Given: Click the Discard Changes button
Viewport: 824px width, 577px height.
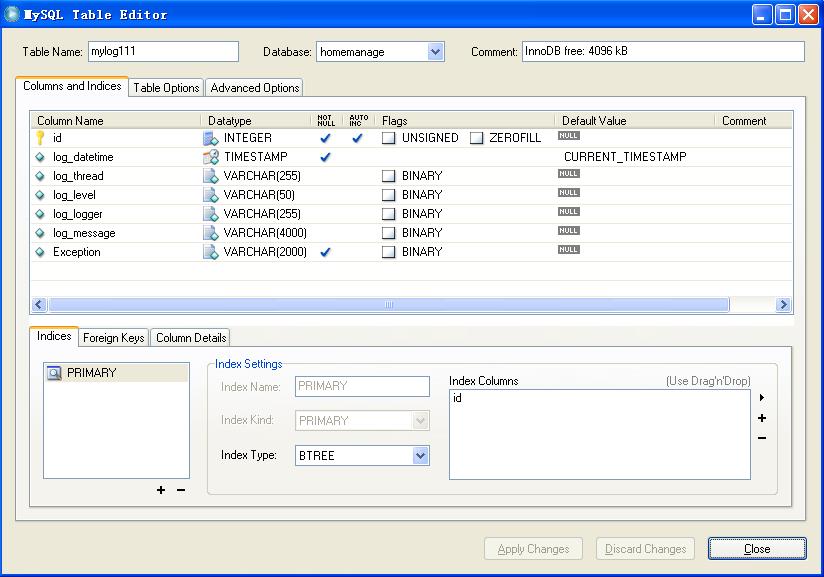Looking at the screenshot, I should click(x=645, y=549).
